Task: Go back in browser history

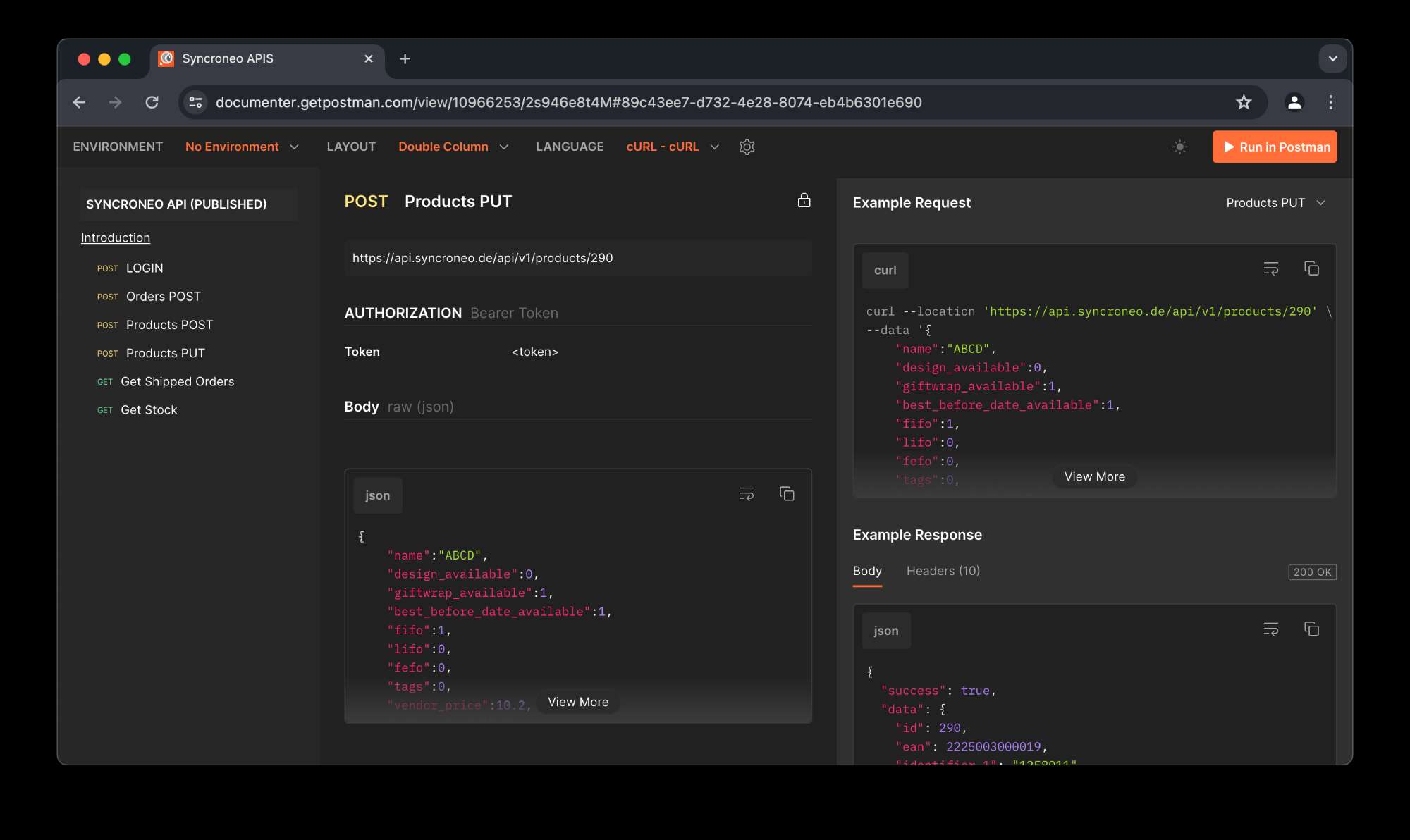Action: click(x=79, y=102)
